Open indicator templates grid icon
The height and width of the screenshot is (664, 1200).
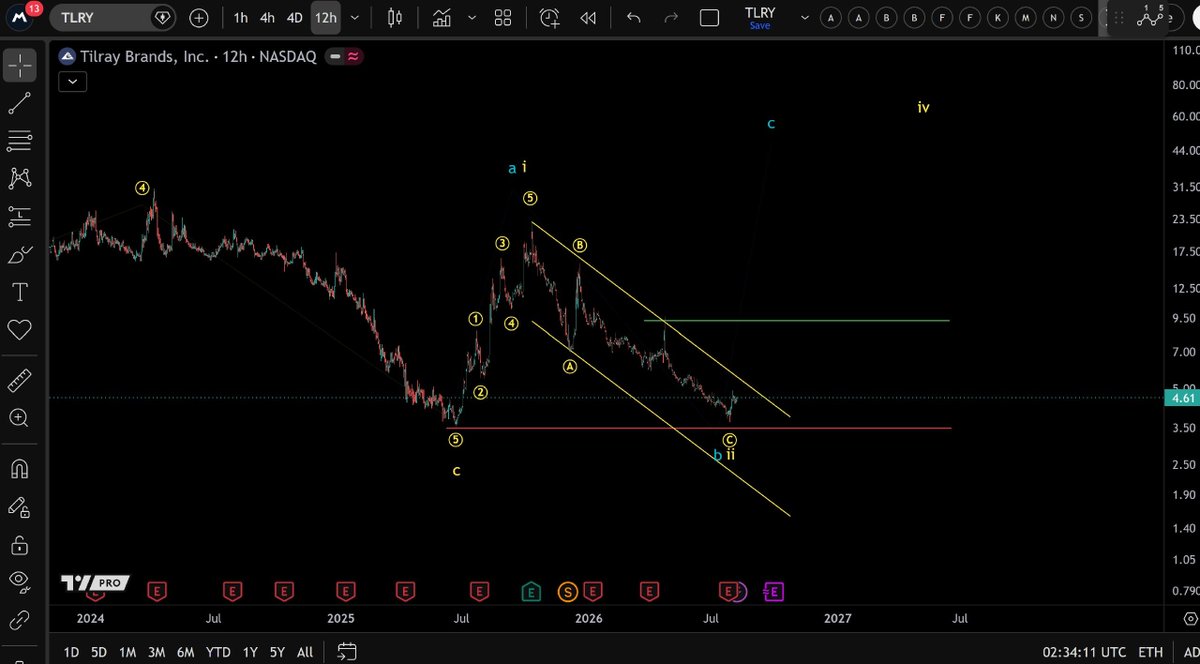click(x=503, y=18)
